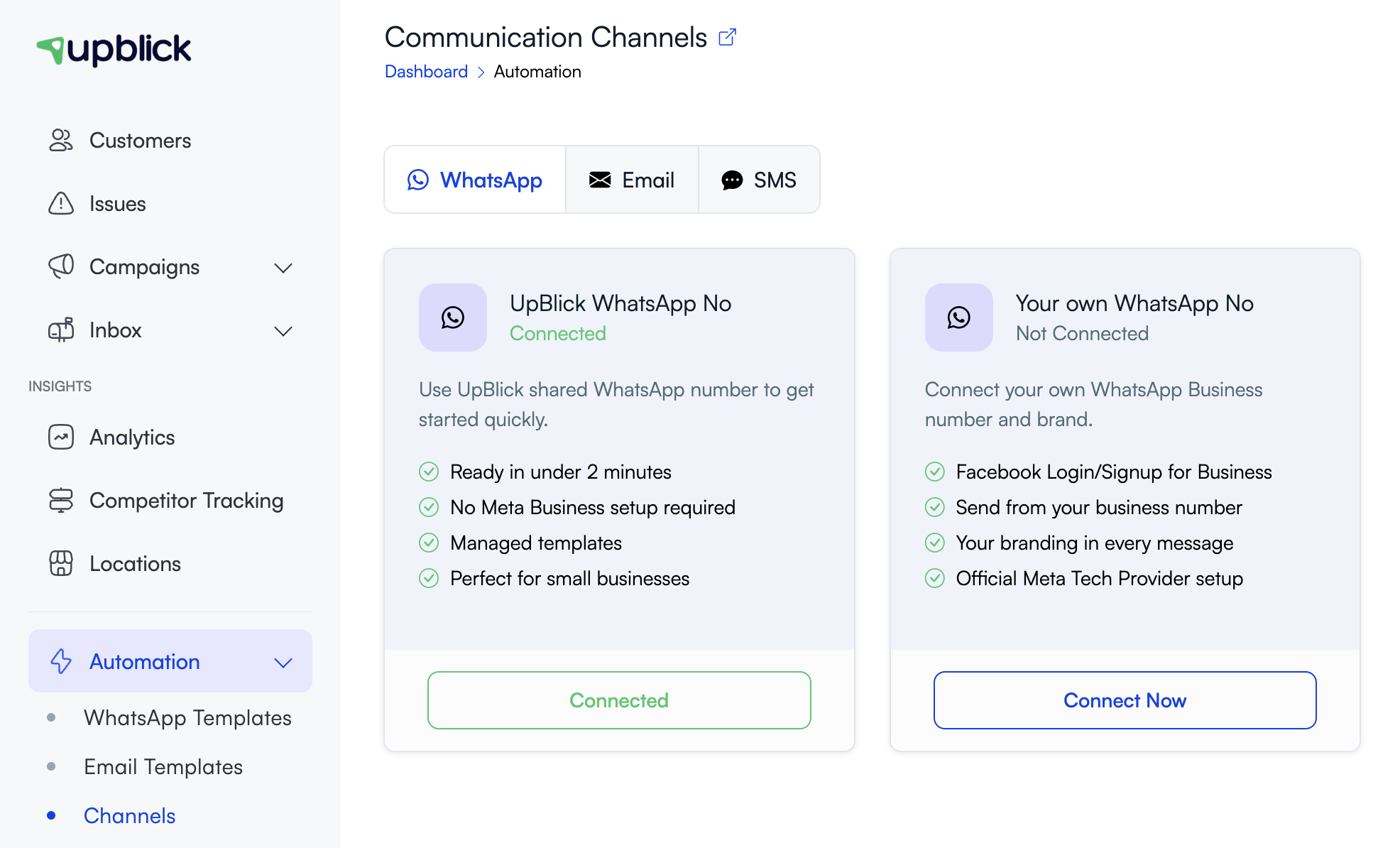Open Email Templates submenu item
This screenshot has width=1400, height=848.
[x=163, y=767]
